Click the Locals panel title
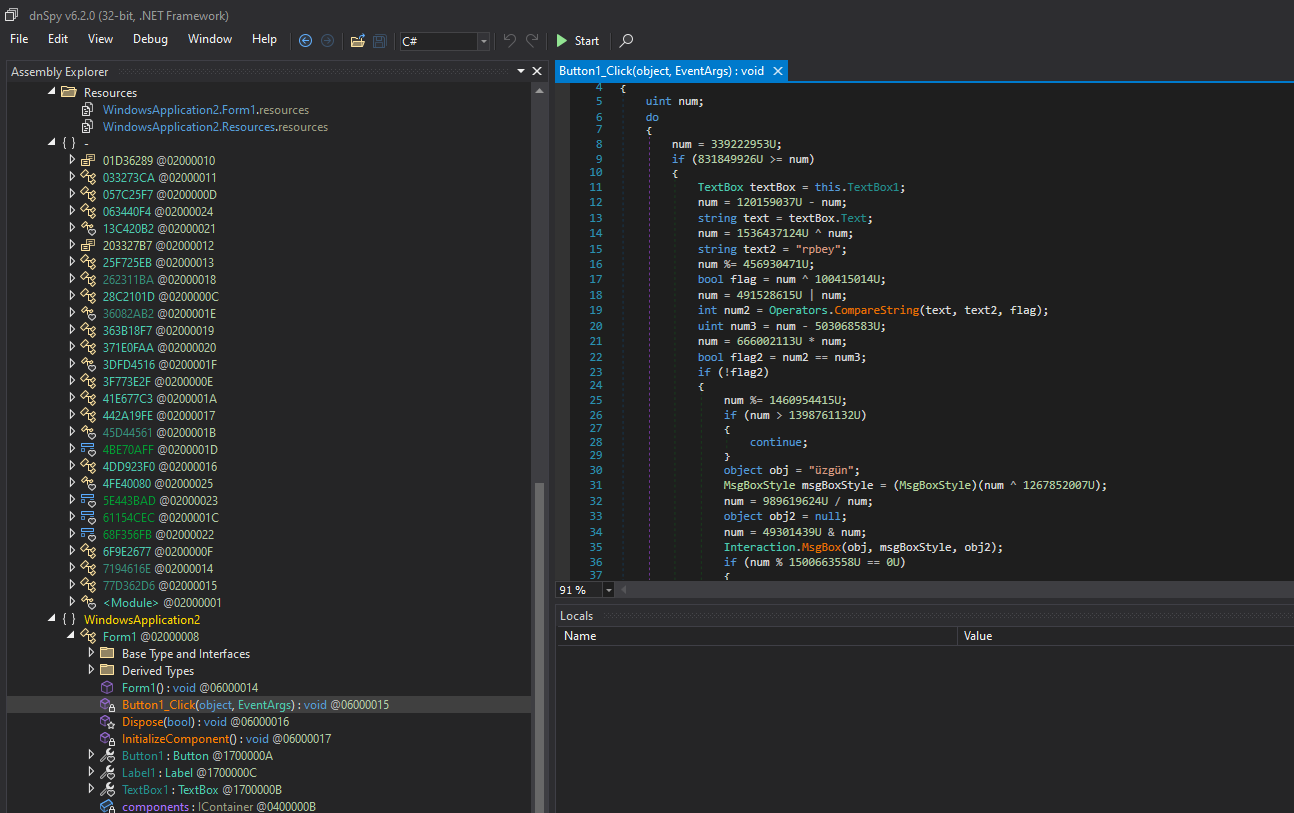Screen dimensions: 1294x813 click(x=576, y=616)
